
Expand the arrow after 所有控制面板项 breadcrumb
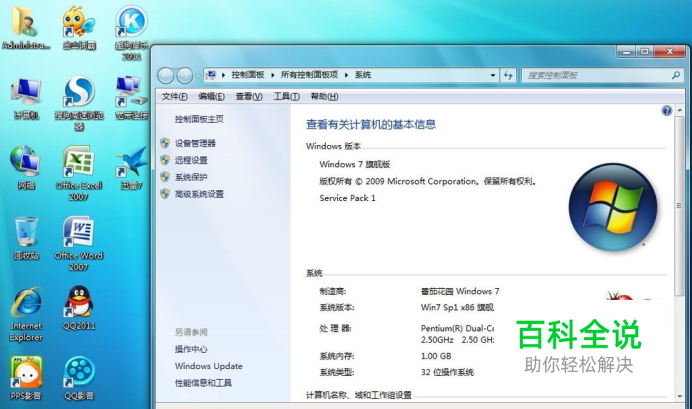tap(346, 75)
